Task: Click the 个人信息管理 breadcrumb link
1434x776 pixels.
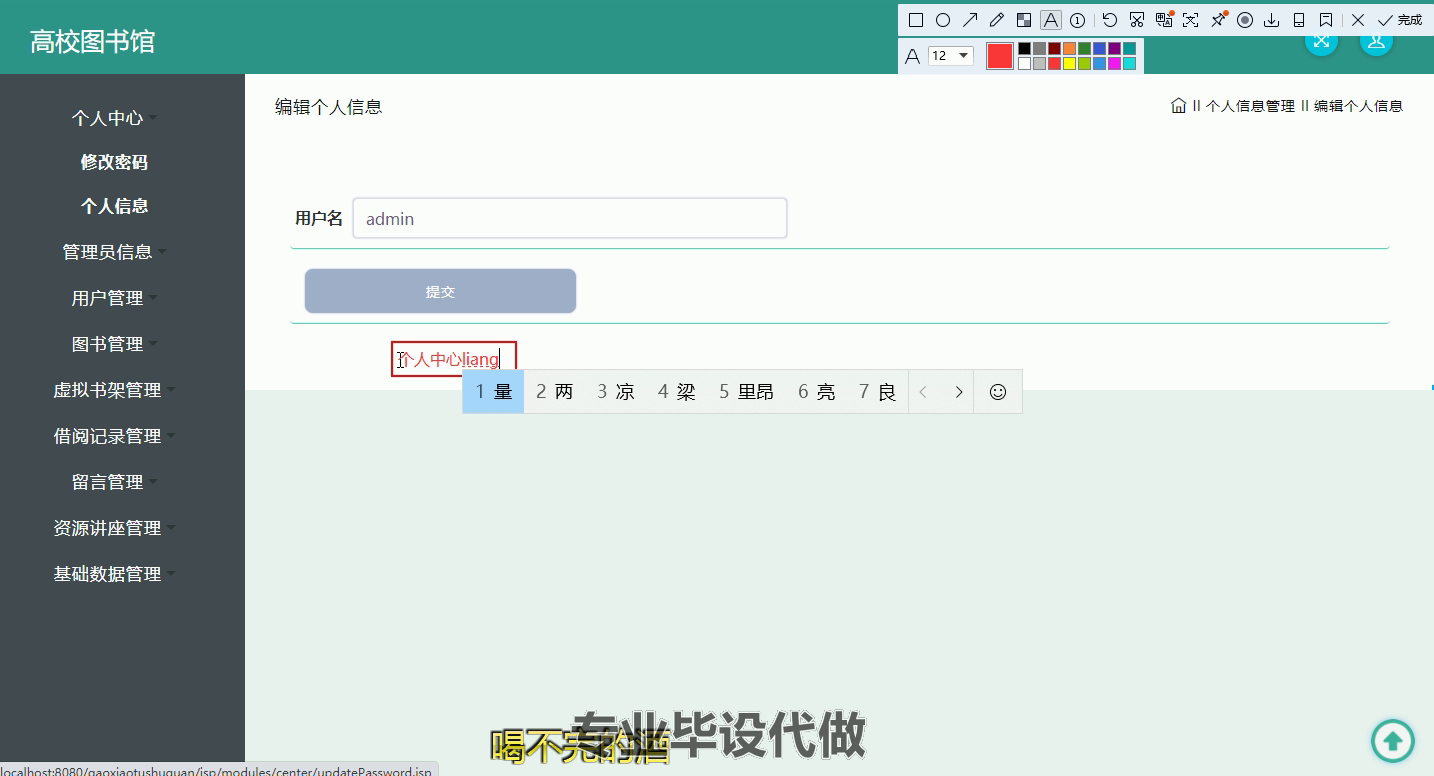Action: [x=1250, y=106]
